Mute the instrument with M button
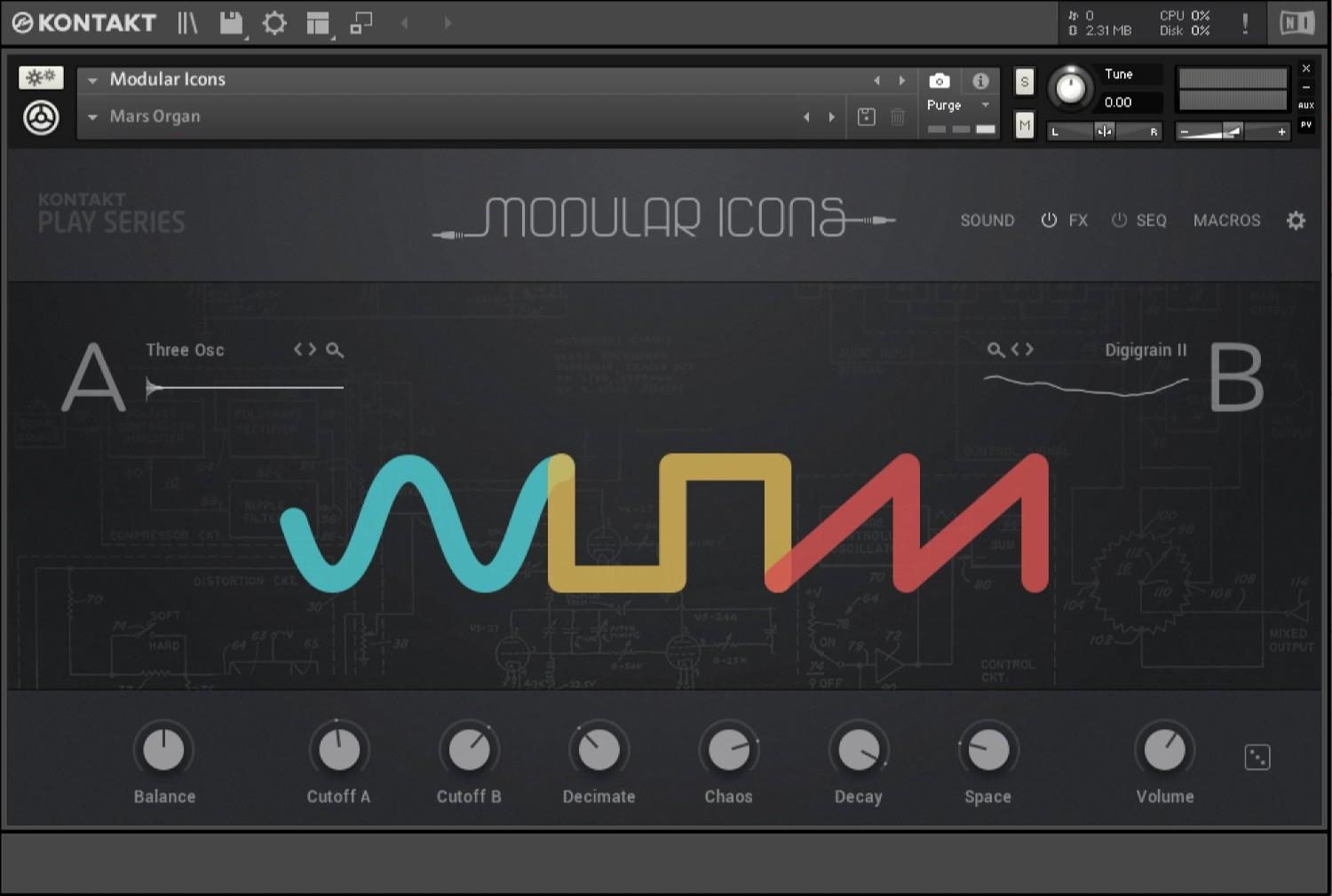1332x896 pixels. pos(1024,125)
